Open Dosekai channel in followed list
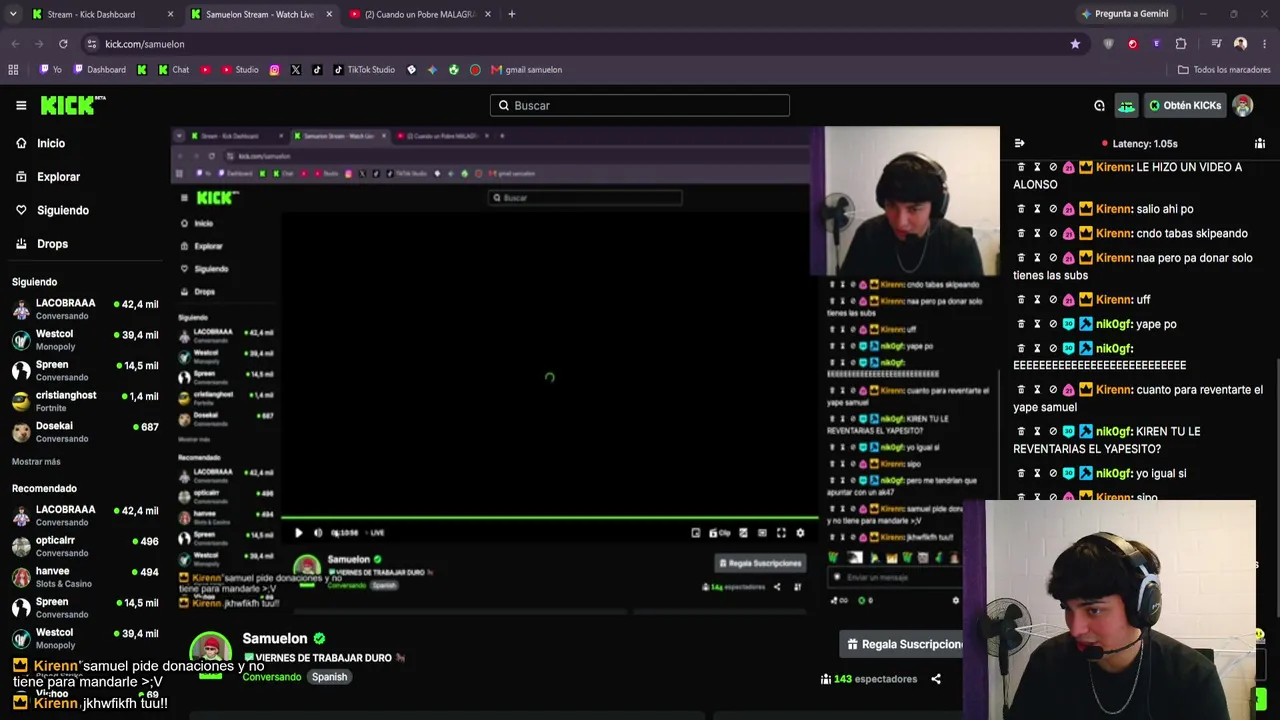Image resolution: width=1280 pixels, height=720 pixels. [x=85, y=432]
